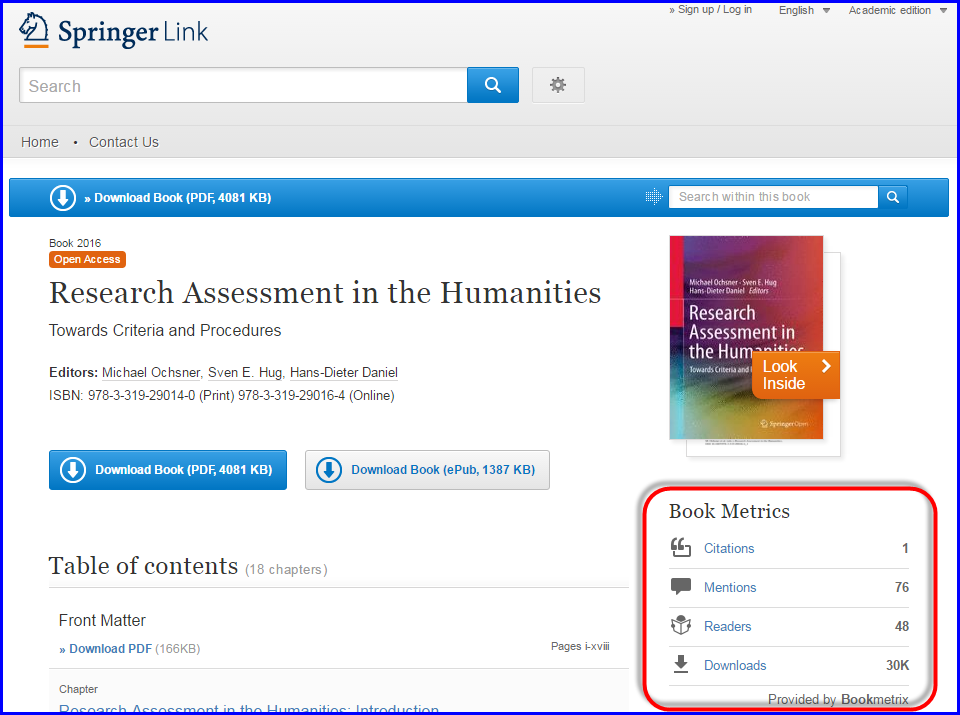960x715 pixels.
Task: Click the blue search magnifier icon
Action: 492,85
